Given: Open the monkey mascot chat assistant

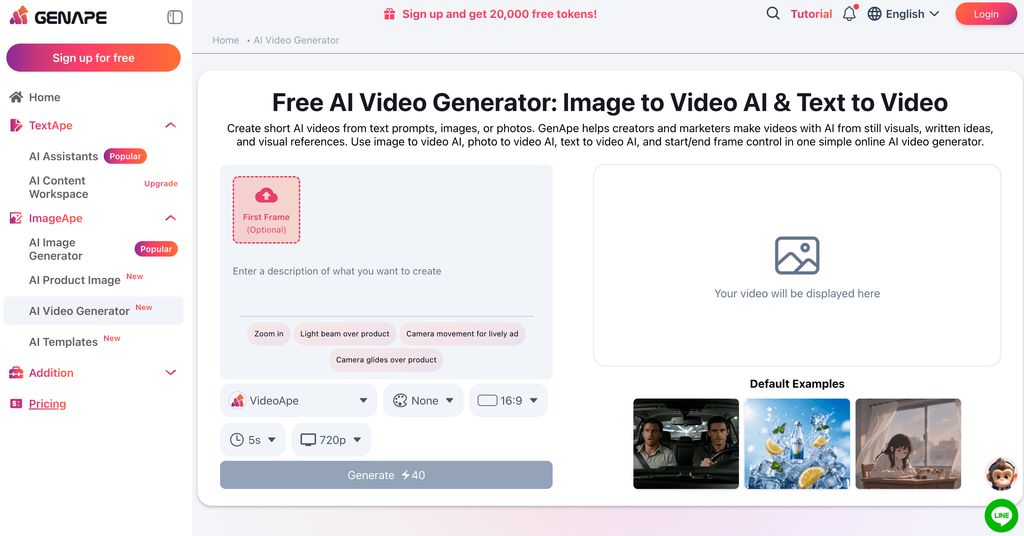Looking at the screenshot, I should [x=1001, y=474].
